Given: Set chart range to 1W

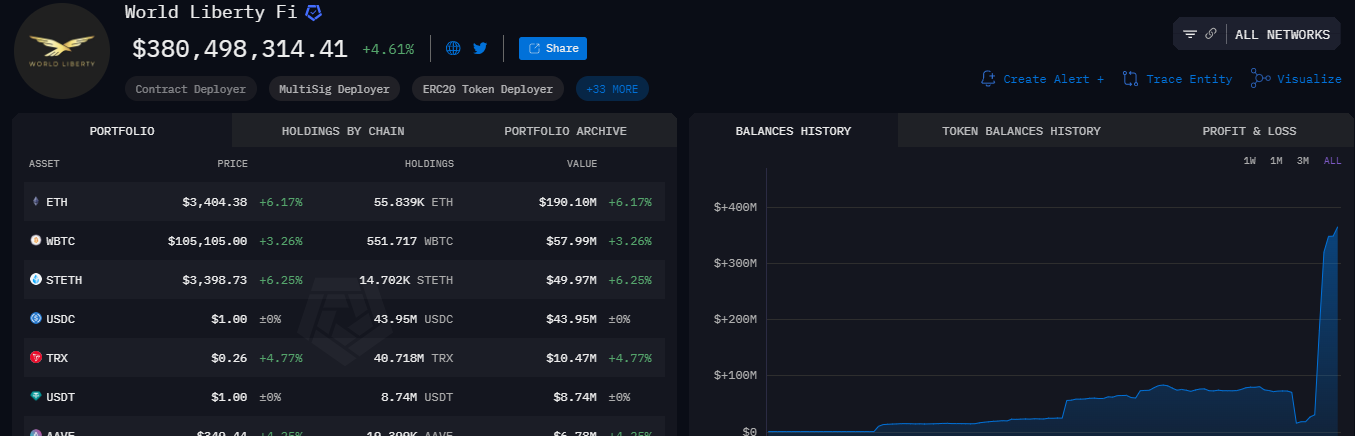Looking at the screenshot, I should click(x=1250, y=161).
